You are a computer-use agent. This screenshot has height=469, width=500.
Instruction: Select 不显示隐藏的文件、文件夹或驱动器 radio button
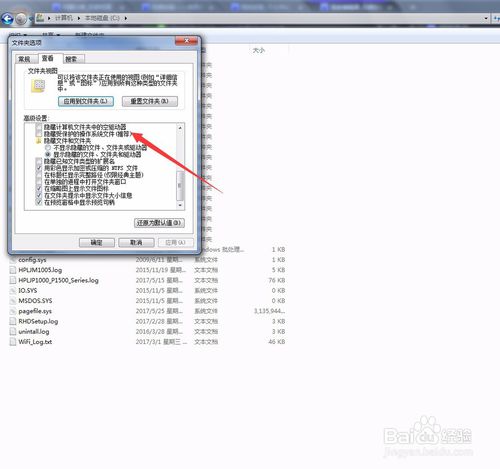point(48,148)
